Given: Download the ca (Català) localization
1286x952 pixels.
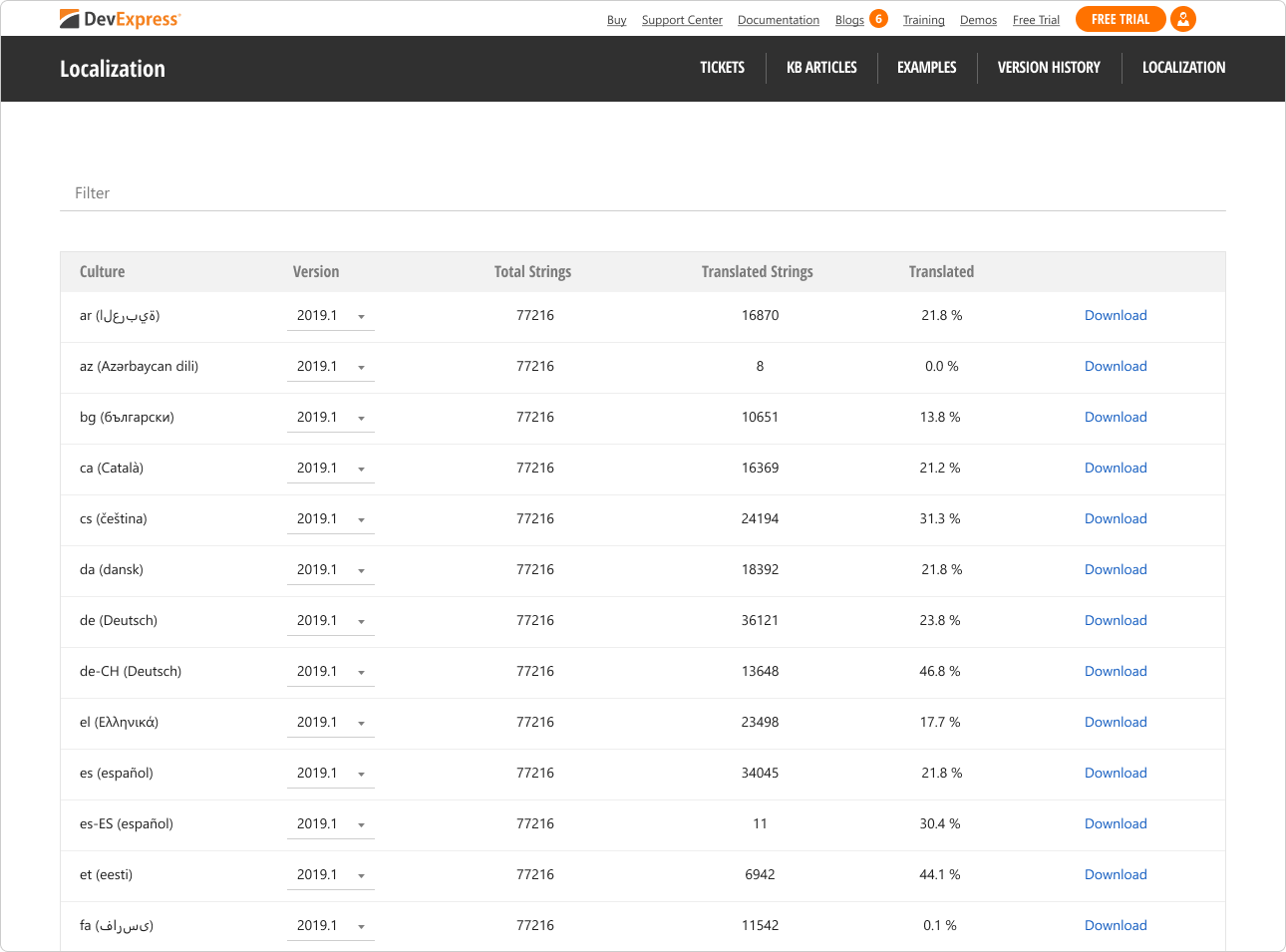Looking at the screenshot, I should [x=1116, y=469].
